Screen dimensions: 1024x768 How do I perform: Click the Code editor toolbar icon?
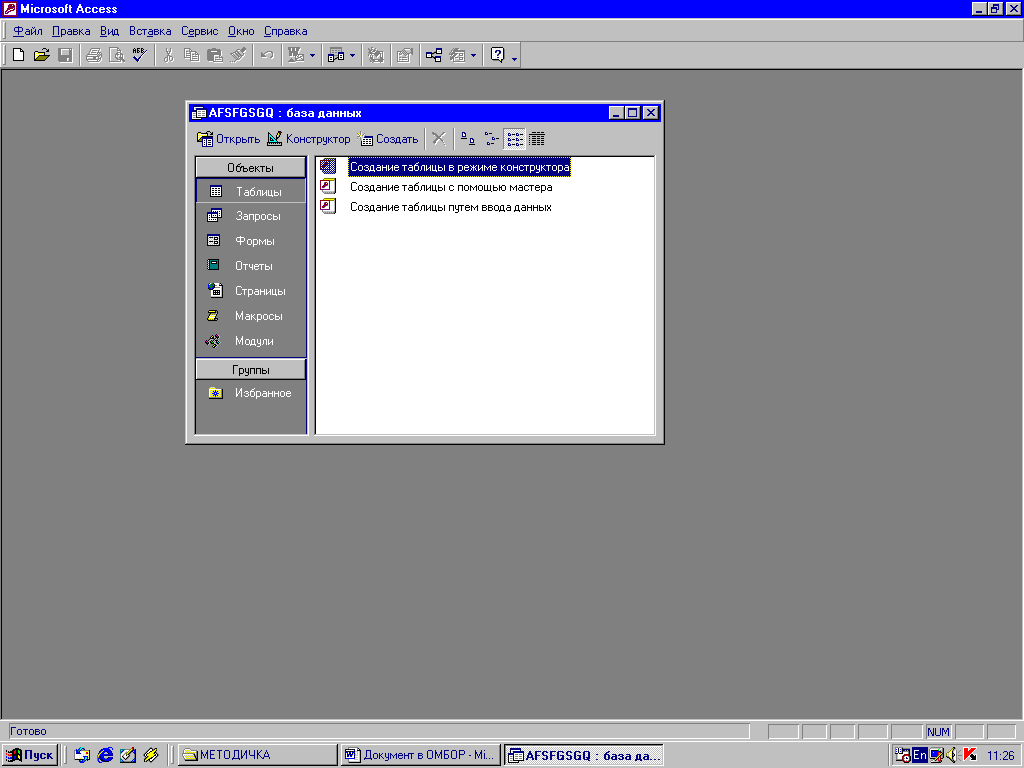pyautogui.click(x=376, y=55)
